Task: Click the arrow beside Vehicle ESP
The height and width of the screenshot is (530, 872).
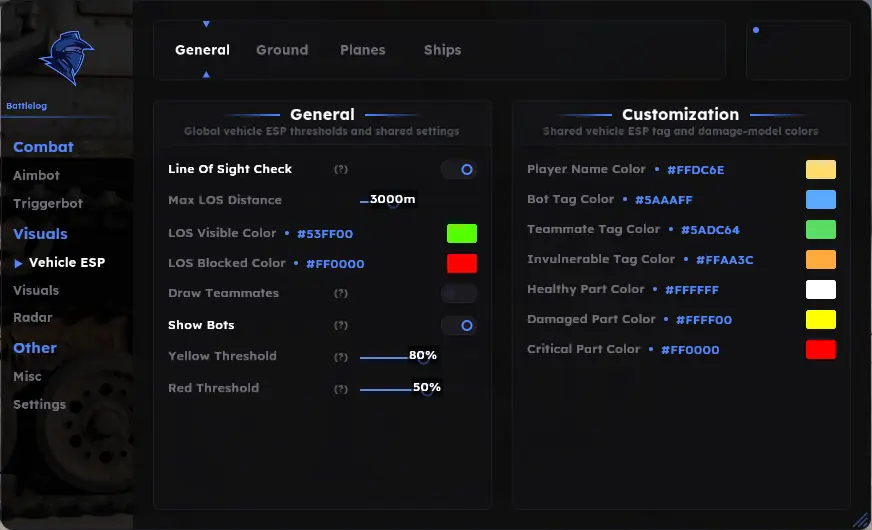Action: tap(18, 263)
